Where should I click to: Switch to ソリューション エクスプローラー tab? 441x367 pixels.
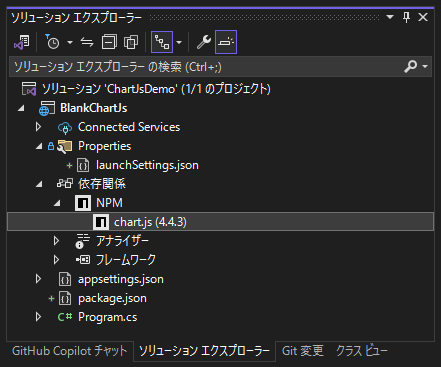click(204, 351)
